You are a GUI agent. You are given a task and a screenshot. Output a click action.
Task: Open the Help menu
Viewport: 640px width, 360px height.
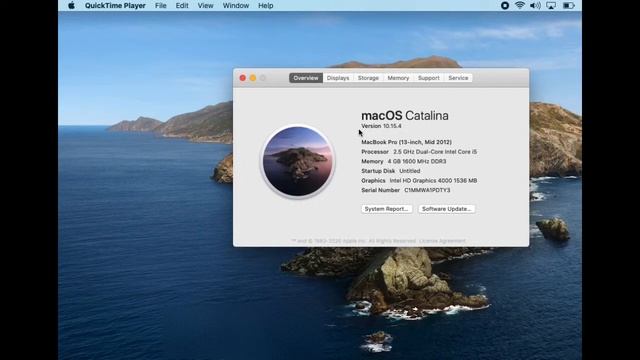[265, 5]
